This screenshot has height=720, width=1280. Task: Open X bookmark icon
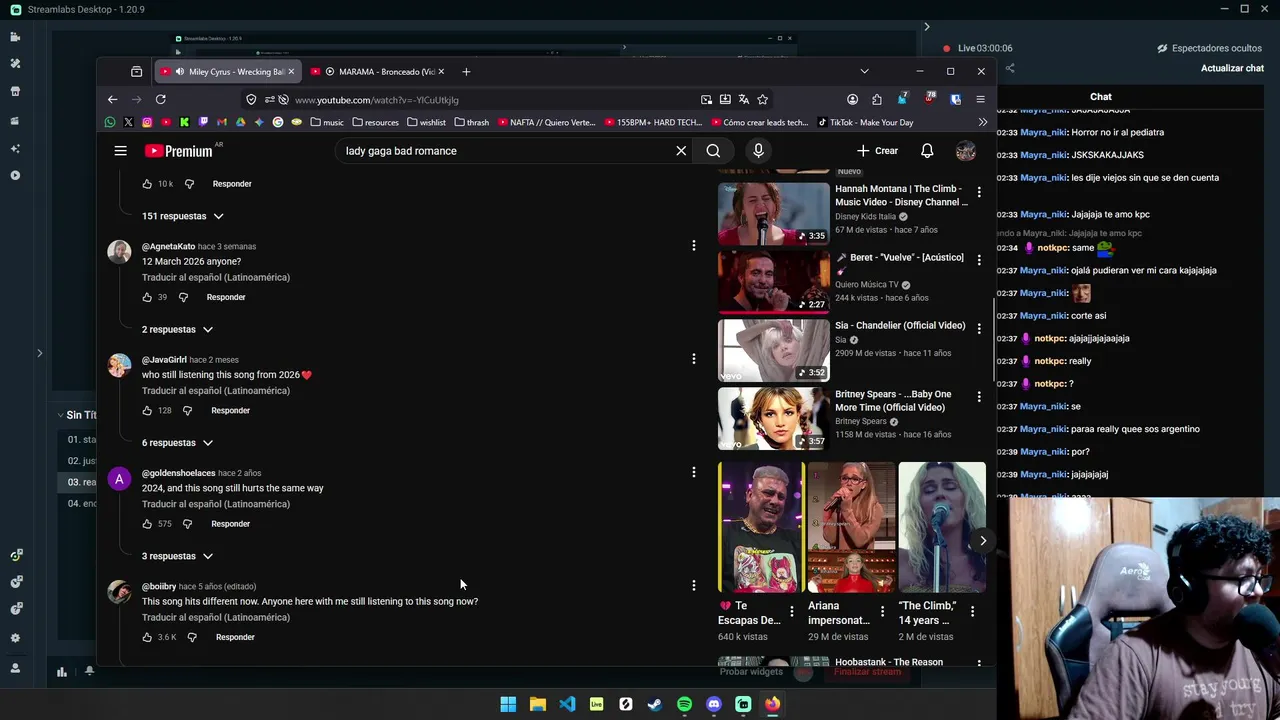[x=128, y=122]
